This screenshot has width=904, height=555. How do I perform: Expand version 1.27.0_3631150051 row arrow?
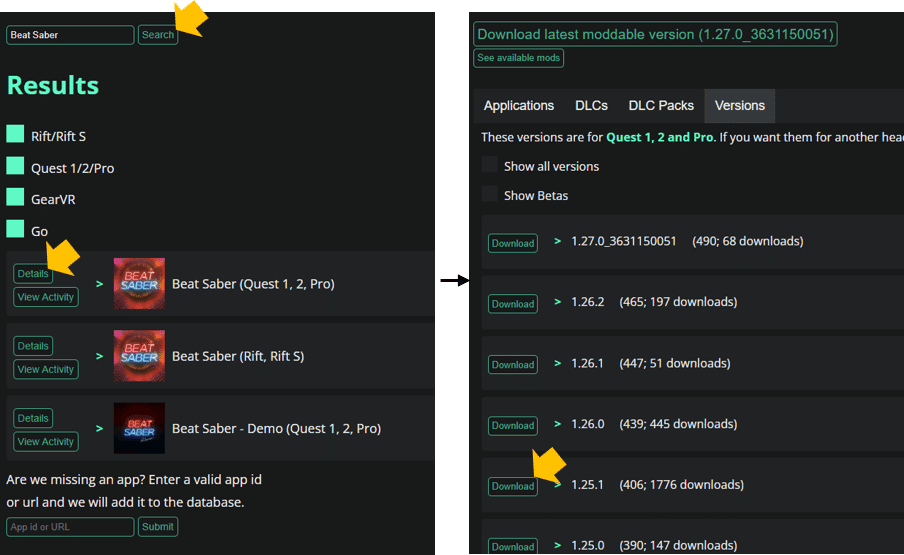click(x=558, y=241)
